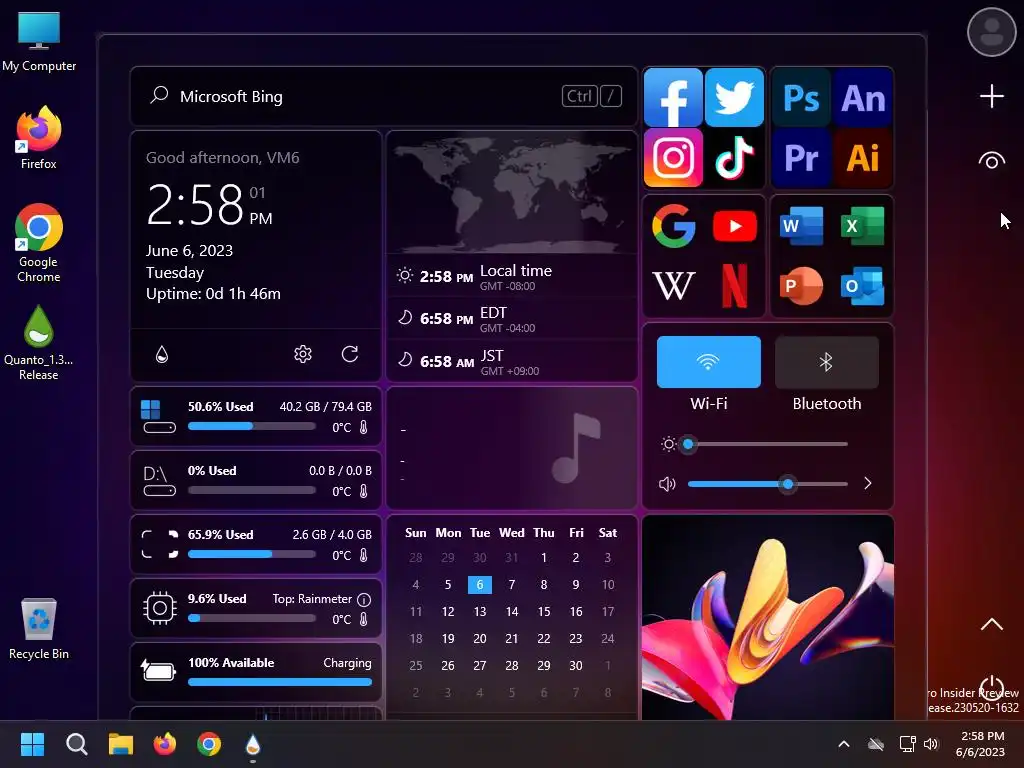The width and height of the screenshot is (1024, 768).
Task: Open the Windows Start menu
Action: [32, 744]
